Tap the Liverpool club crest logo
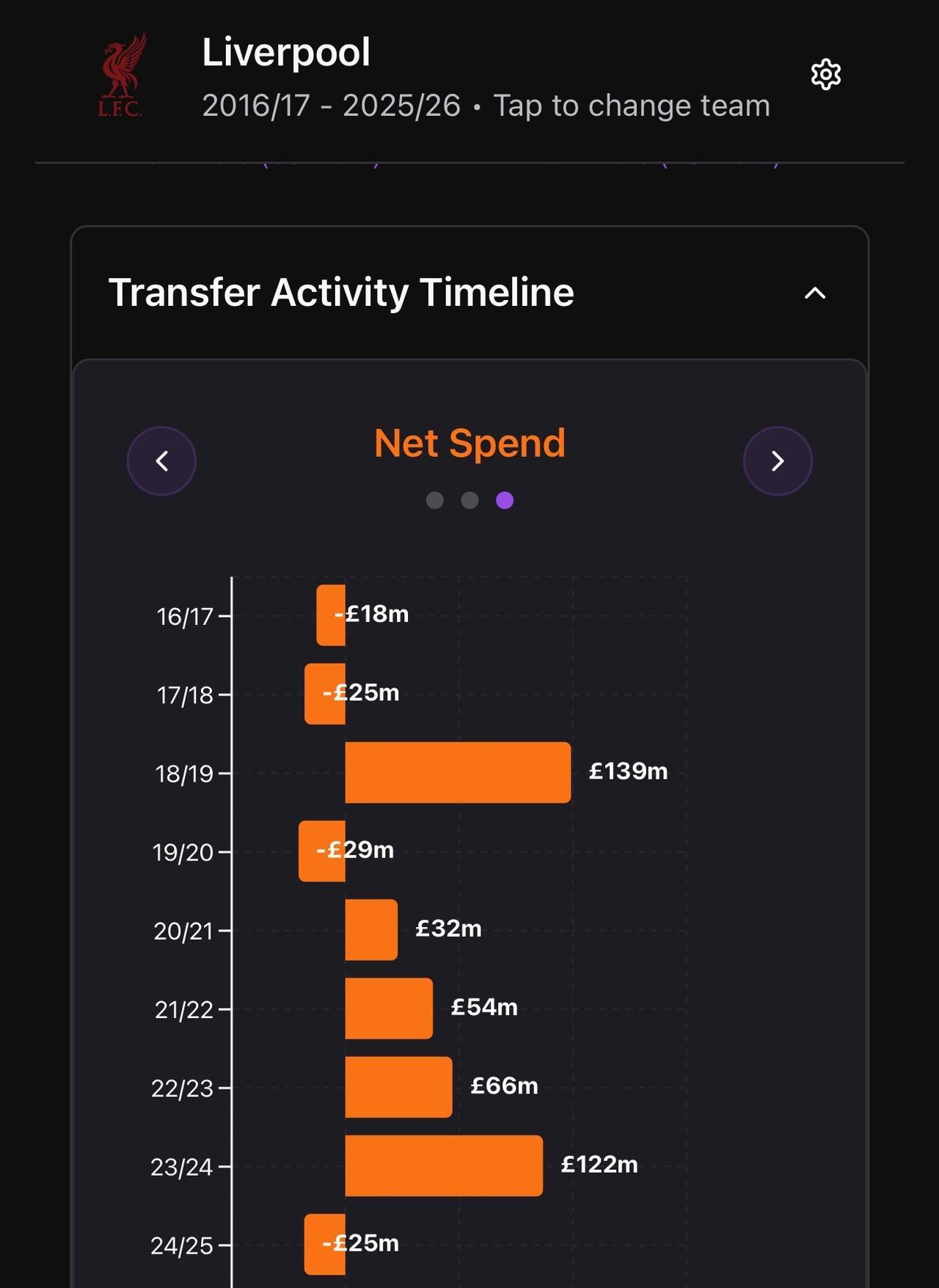The image size is (939, 1288). pos(121,76)
